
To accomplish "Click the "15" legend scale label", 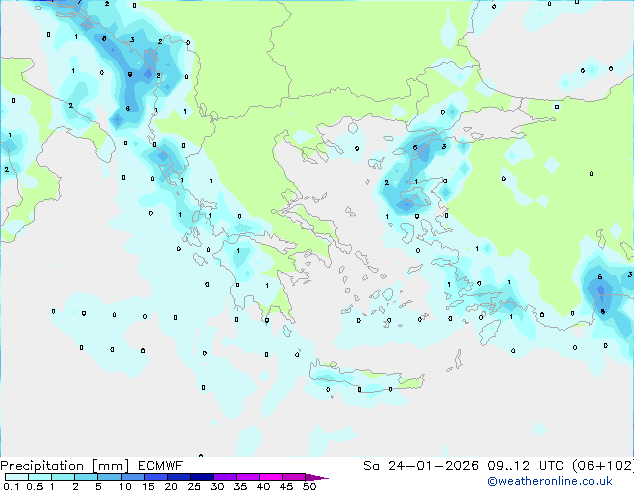I will tap(148, 486).
